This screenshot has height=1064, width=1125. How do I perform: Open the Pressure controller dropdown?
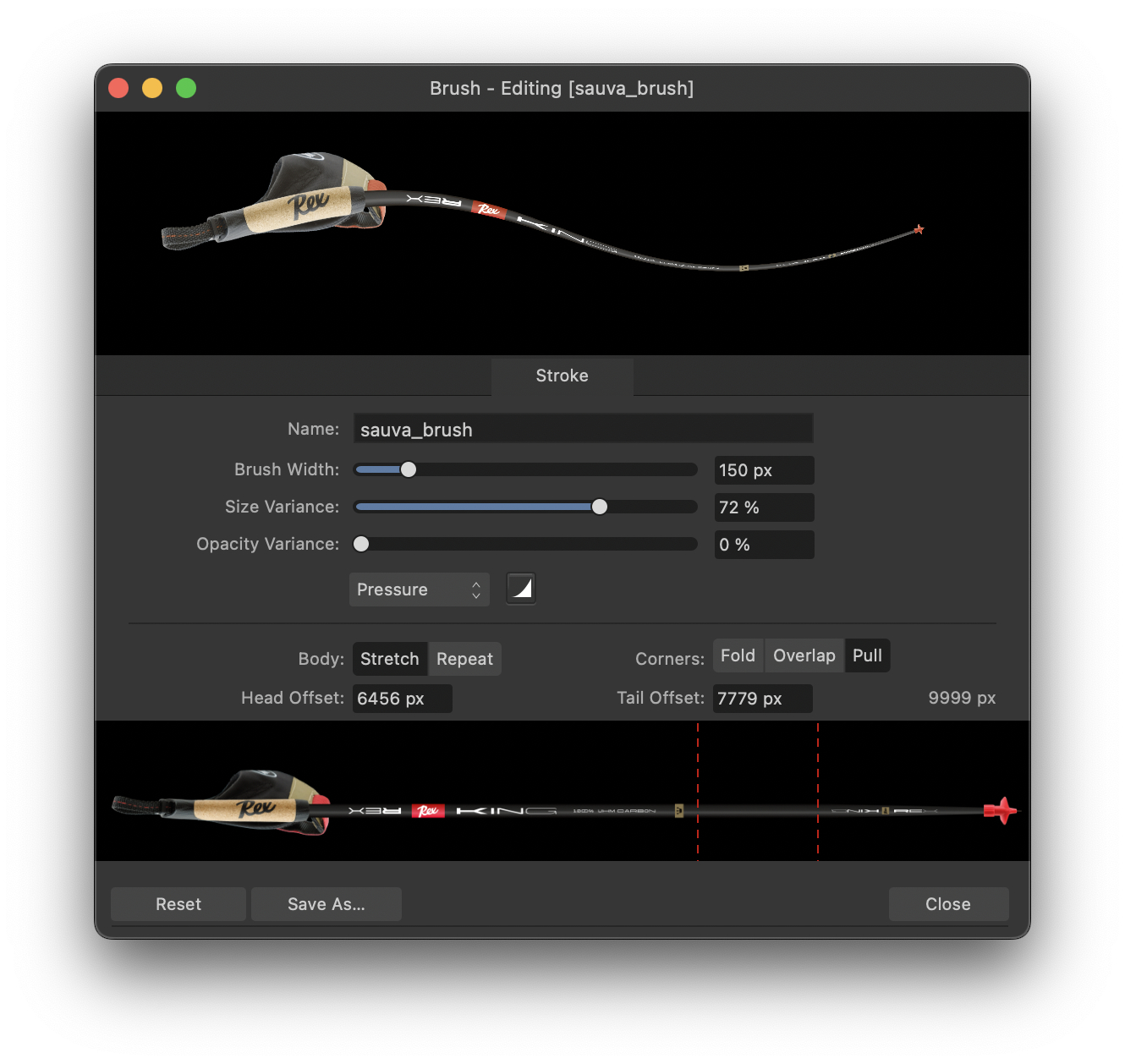tap(419, 590)
